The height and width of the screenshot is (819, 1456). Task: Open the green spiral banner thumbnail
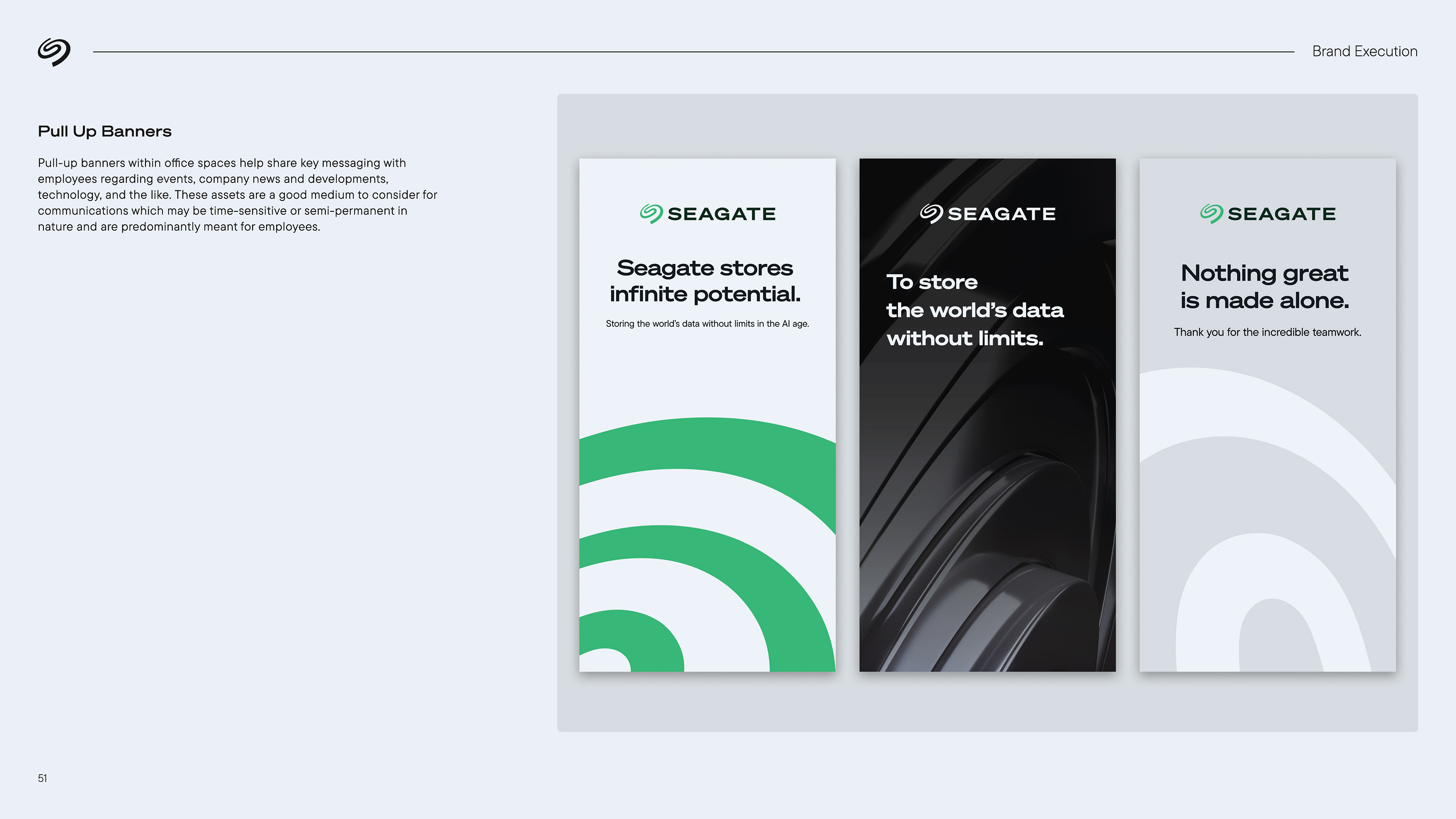[x=707, y=415]
